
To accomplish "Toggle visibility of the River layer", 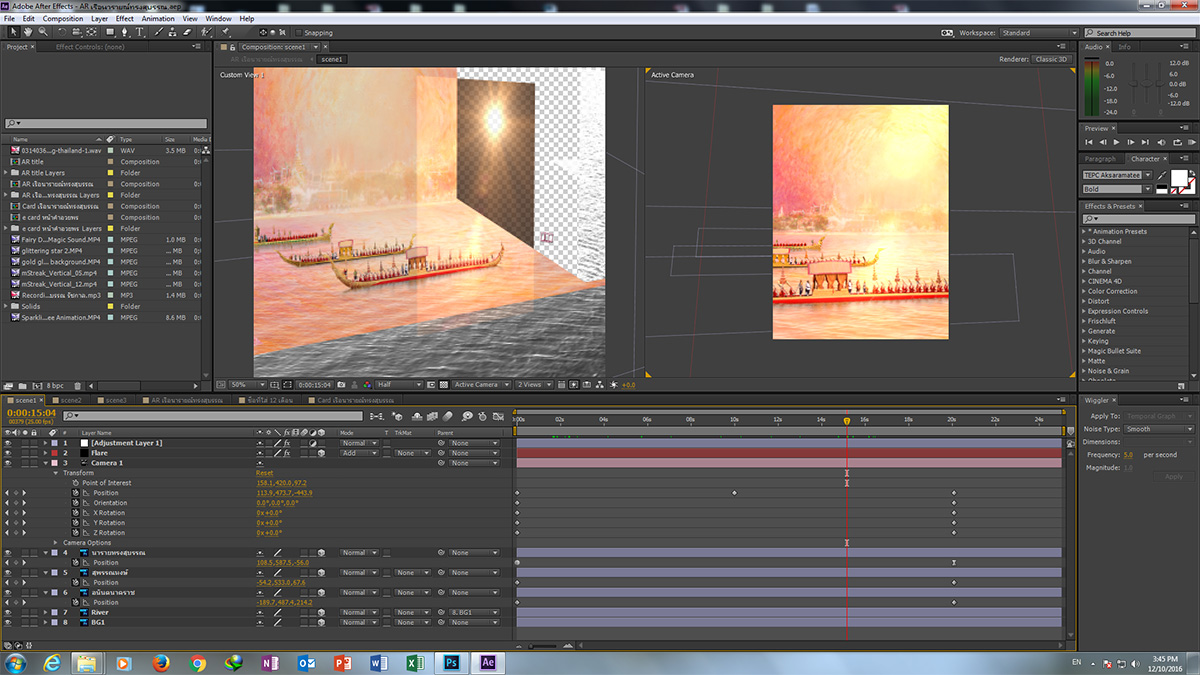I will coord(8,612).
